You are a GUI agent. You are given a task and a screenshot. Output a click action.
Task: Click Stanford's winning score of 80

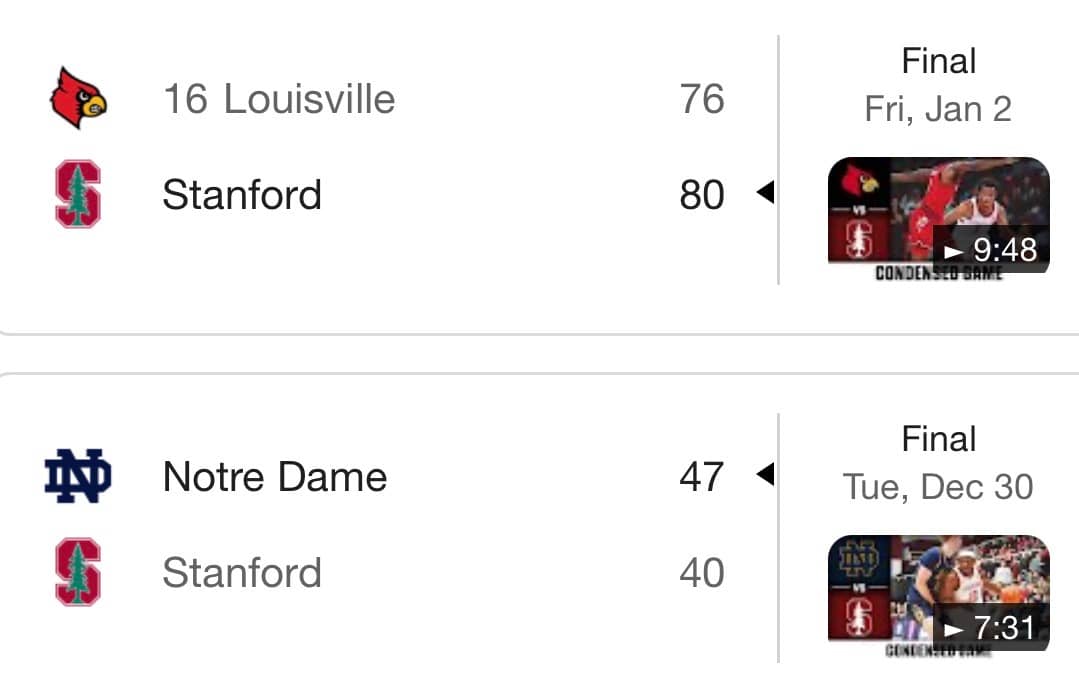(x=701, y=195)
